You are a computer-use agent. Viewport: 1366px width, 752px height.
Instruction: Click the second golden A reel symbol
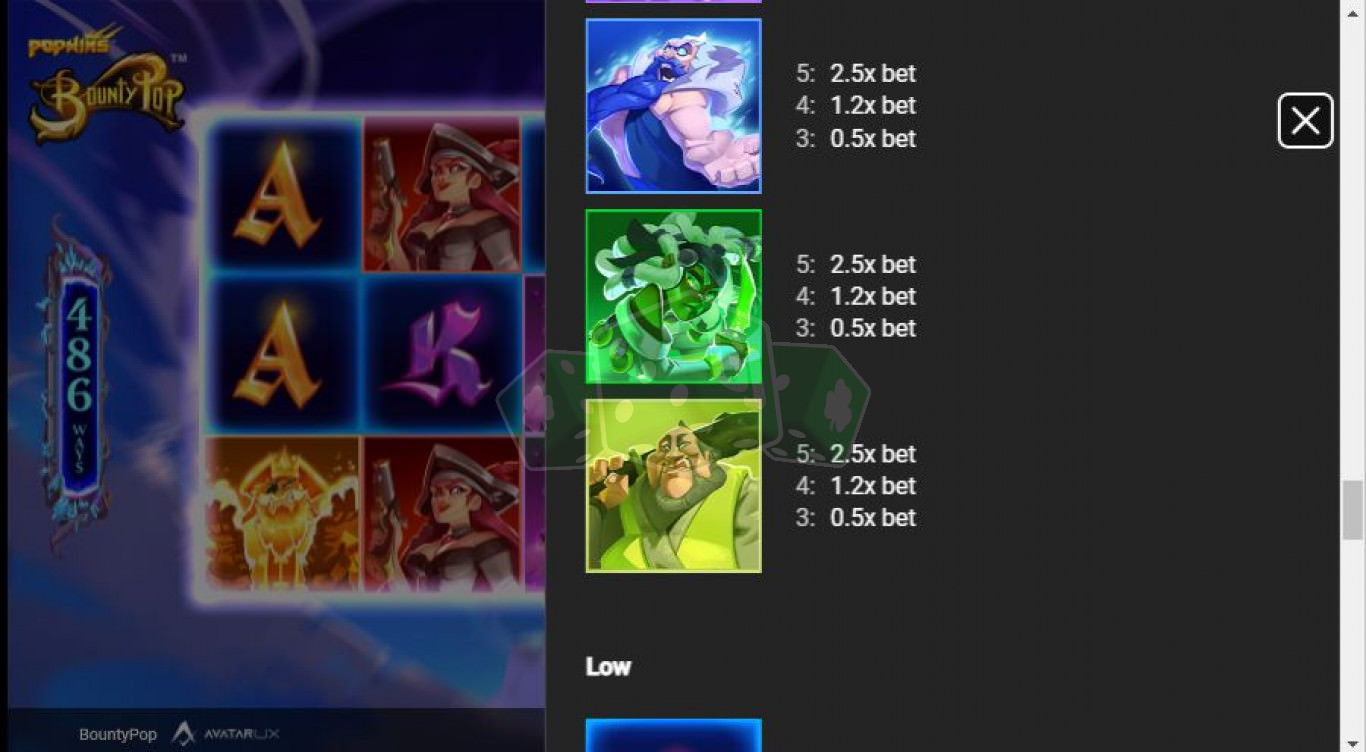pyautogui.click(x=283, y=355)
